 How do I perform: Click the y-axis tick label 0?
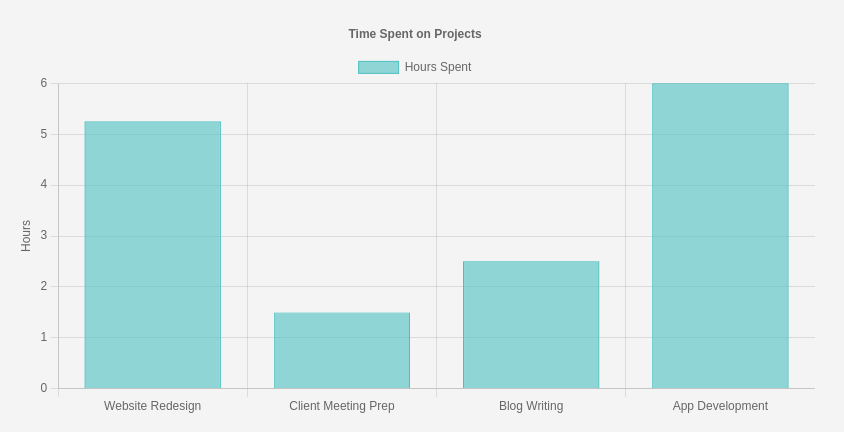(x=44, y=388)
